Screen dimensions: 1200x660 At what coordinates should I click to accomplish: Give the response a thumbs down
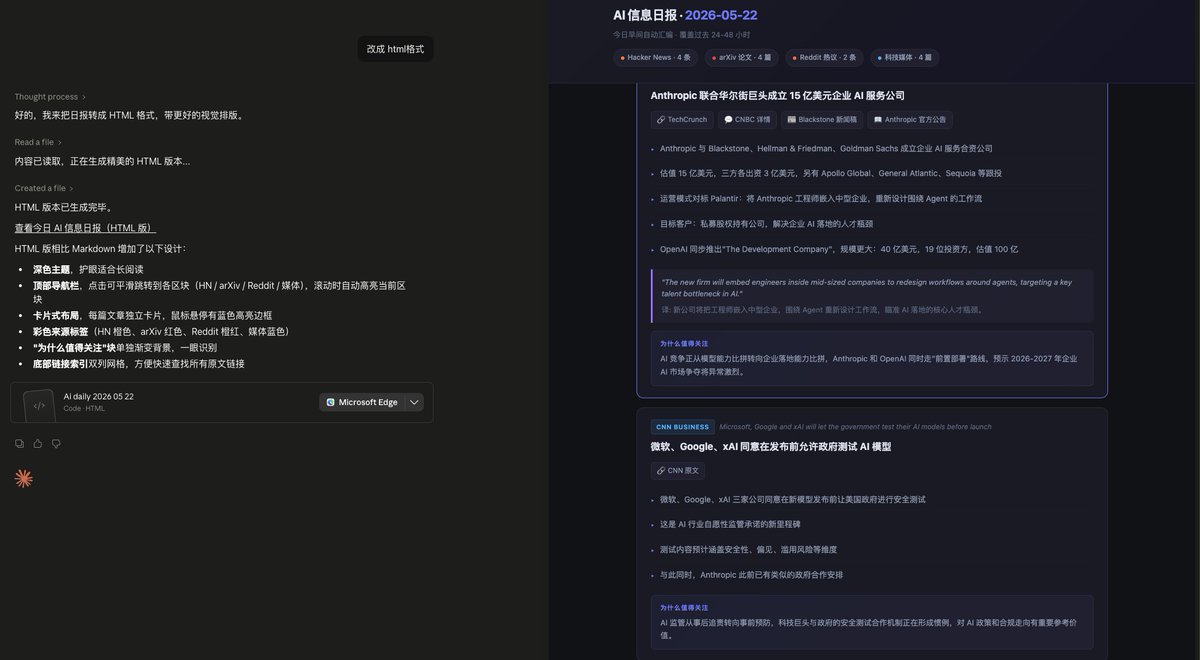pos(56,443)
